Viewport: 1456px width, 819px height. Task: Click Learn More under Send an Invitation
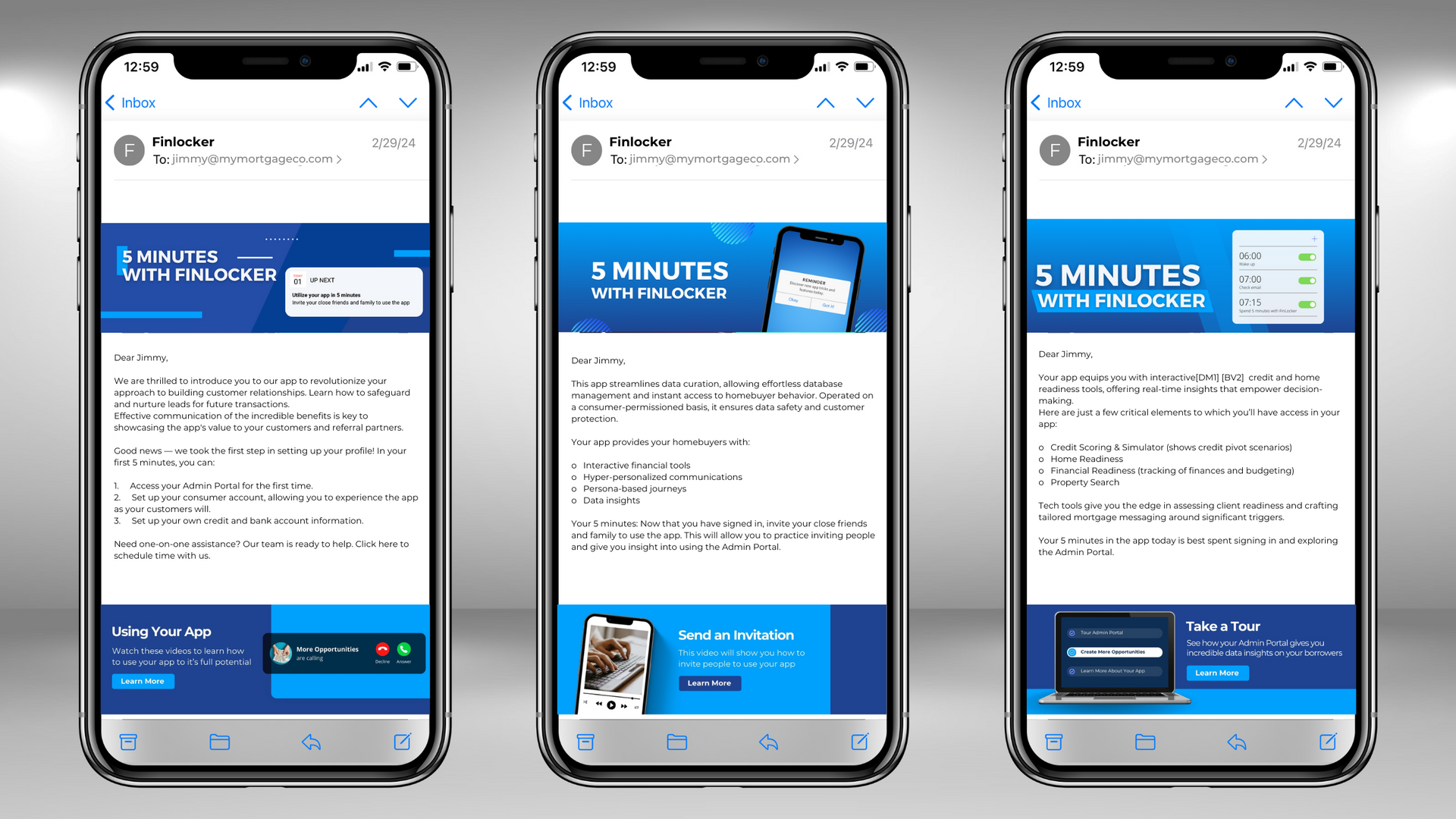coord(711,682)
